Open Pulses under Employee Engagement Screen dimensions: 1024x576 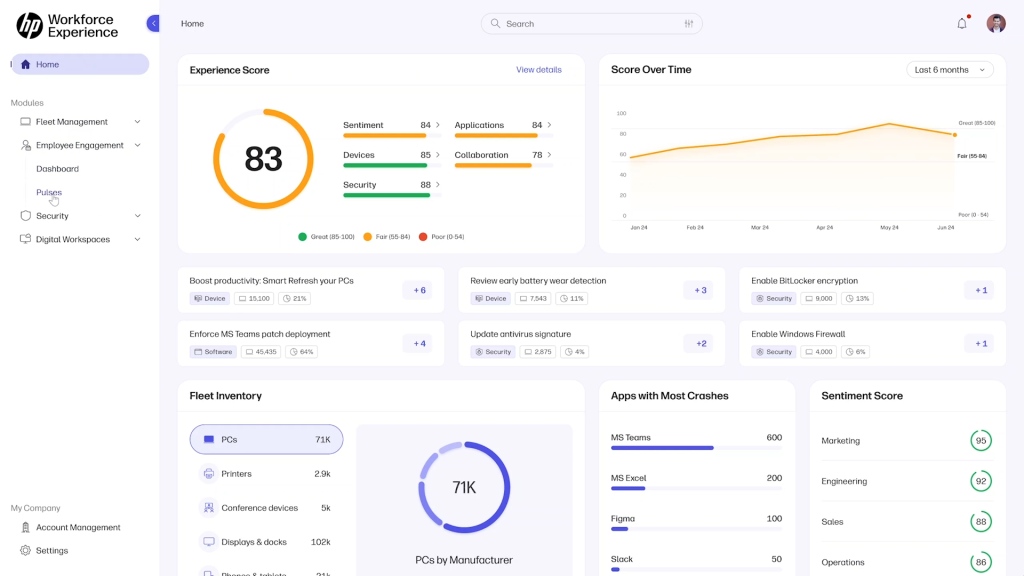click(49, 192)
